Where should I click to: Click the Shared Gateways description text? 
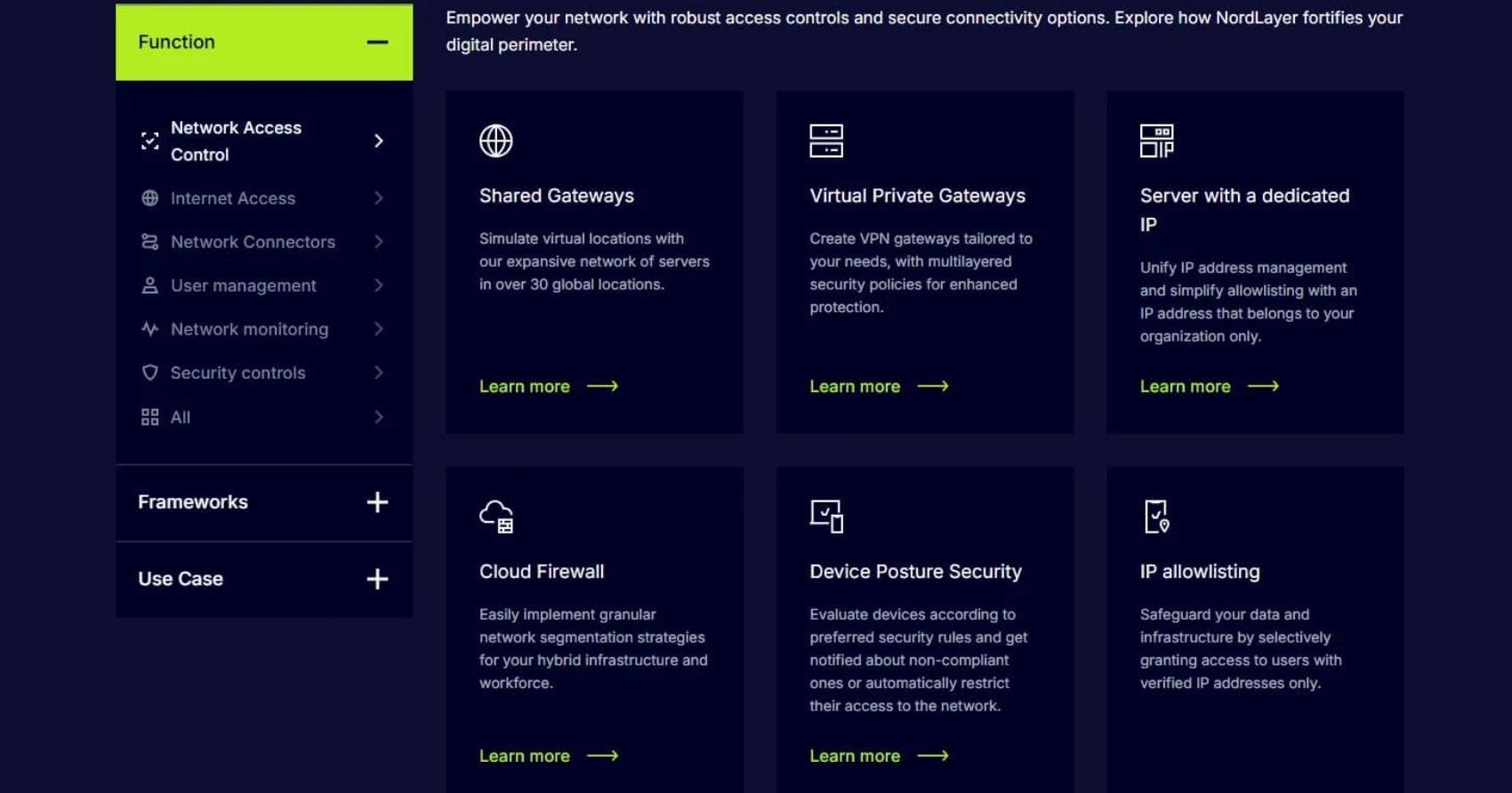click(x=594, y=261)
